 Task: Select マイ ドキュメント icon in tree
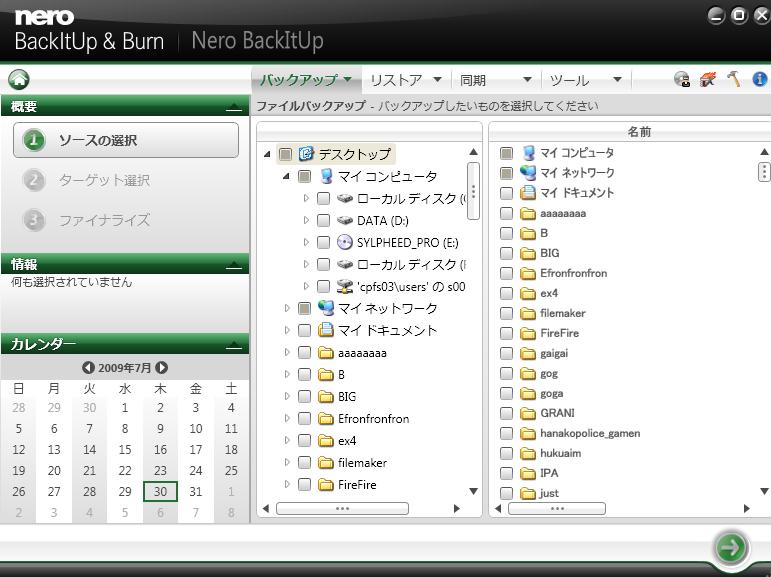pos(326,330)
